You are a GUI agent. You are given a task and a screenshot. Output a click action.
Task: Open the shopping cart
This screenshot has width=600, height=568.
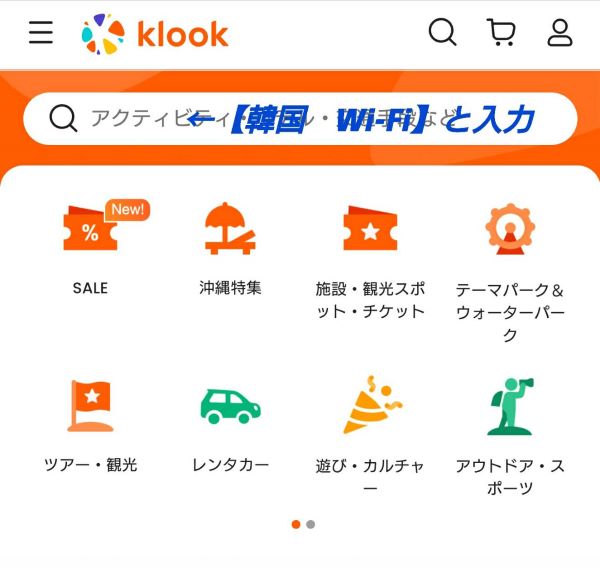[x=501, y=32]
